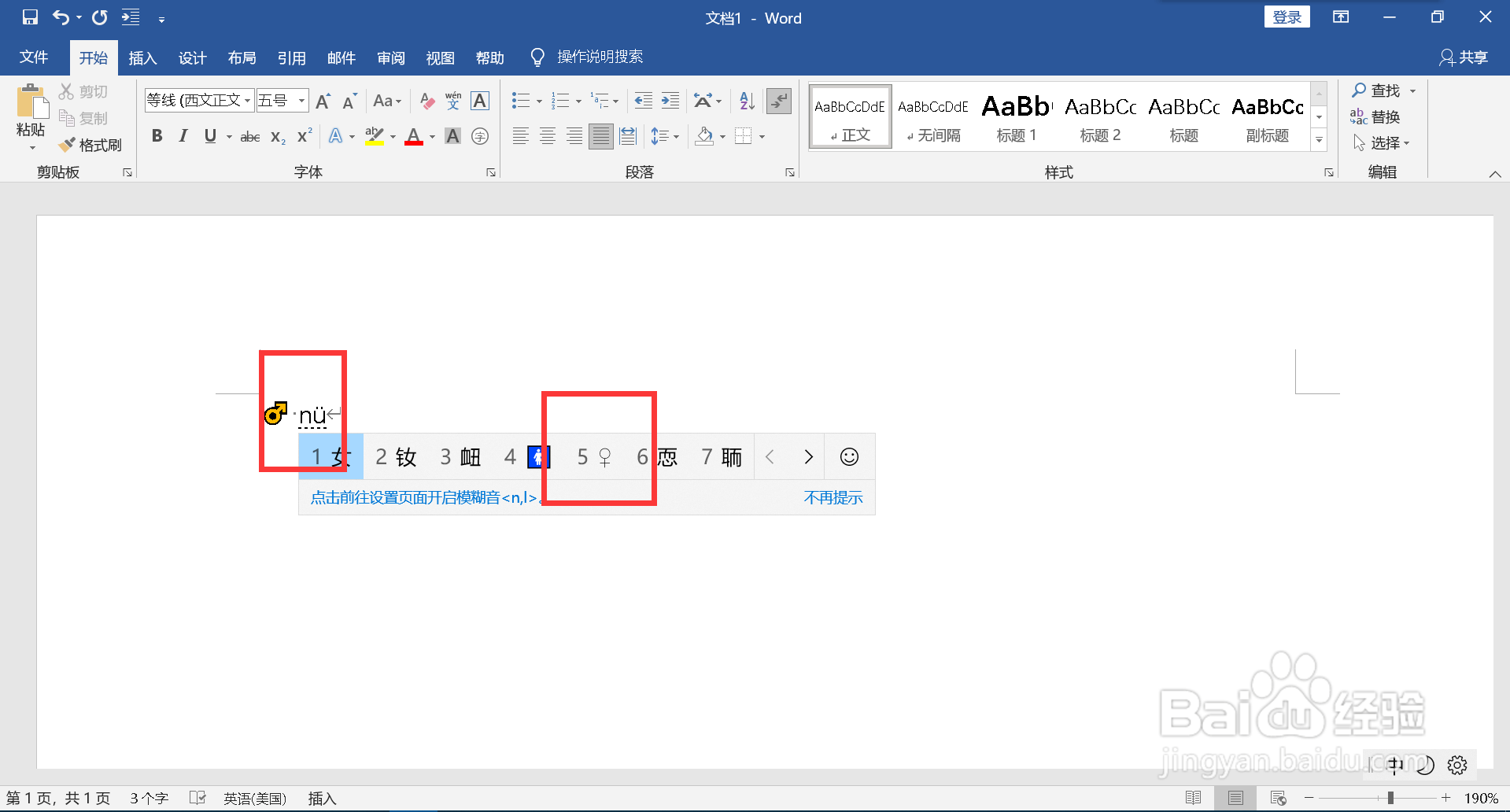
Task: Clear all formatting with the eraser icon
Action: (426, 101)
